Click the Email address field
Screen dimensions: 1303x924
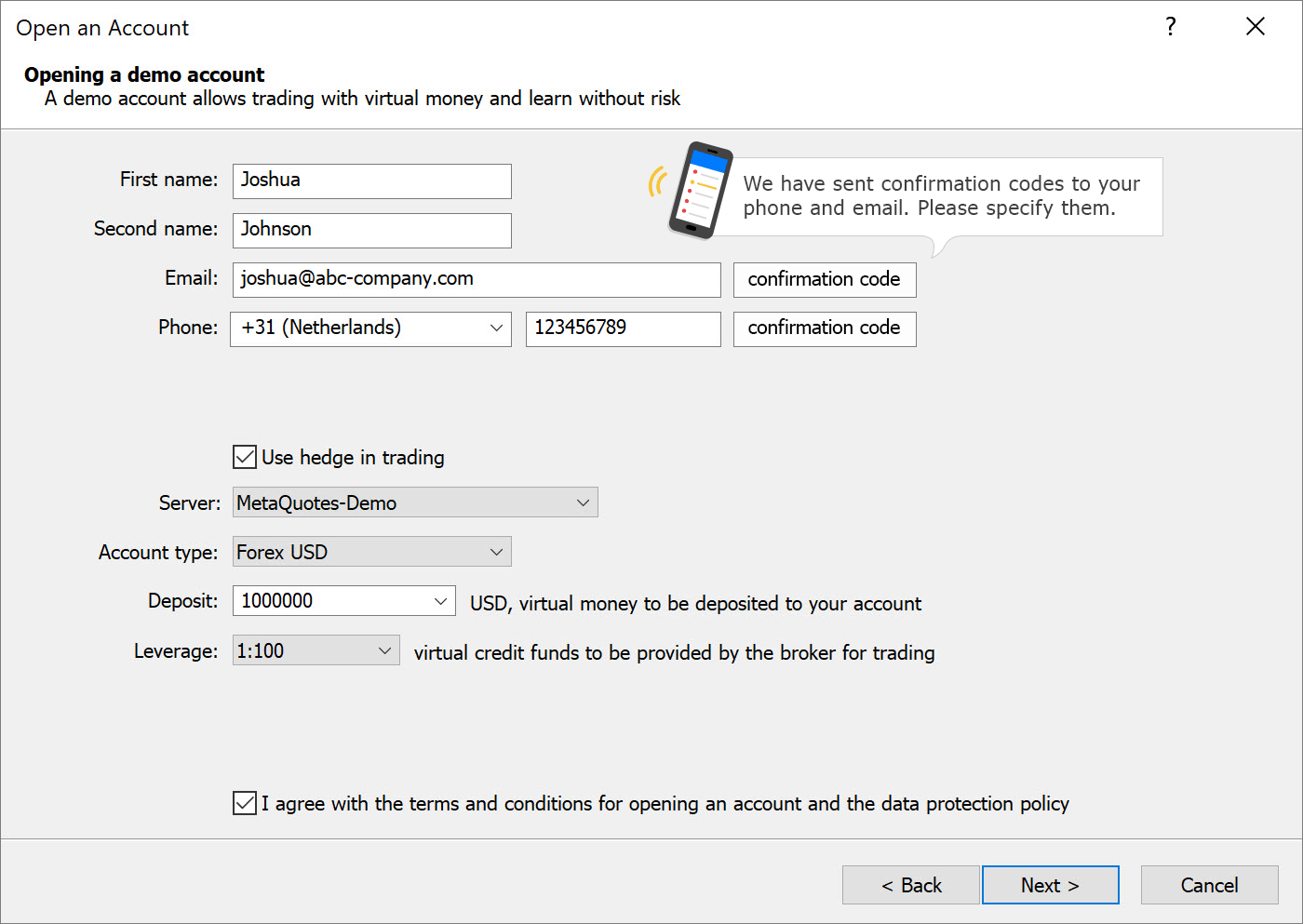[476, 279]
